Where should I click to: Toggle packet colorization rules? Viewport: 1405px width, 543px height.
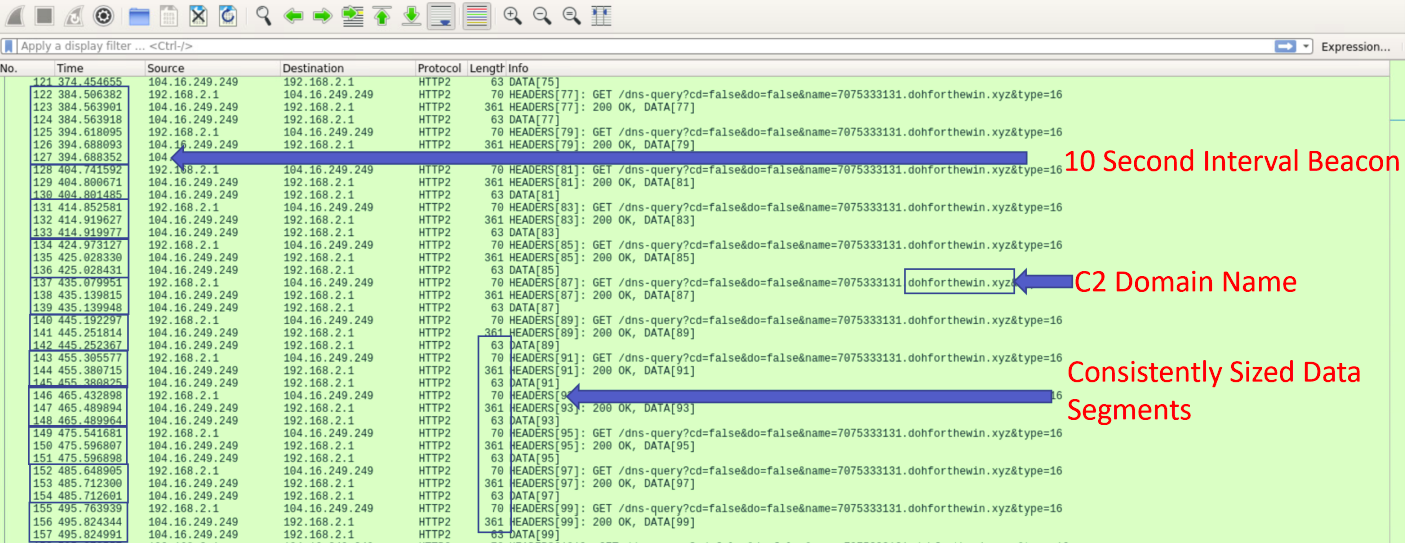pos(477,15)
